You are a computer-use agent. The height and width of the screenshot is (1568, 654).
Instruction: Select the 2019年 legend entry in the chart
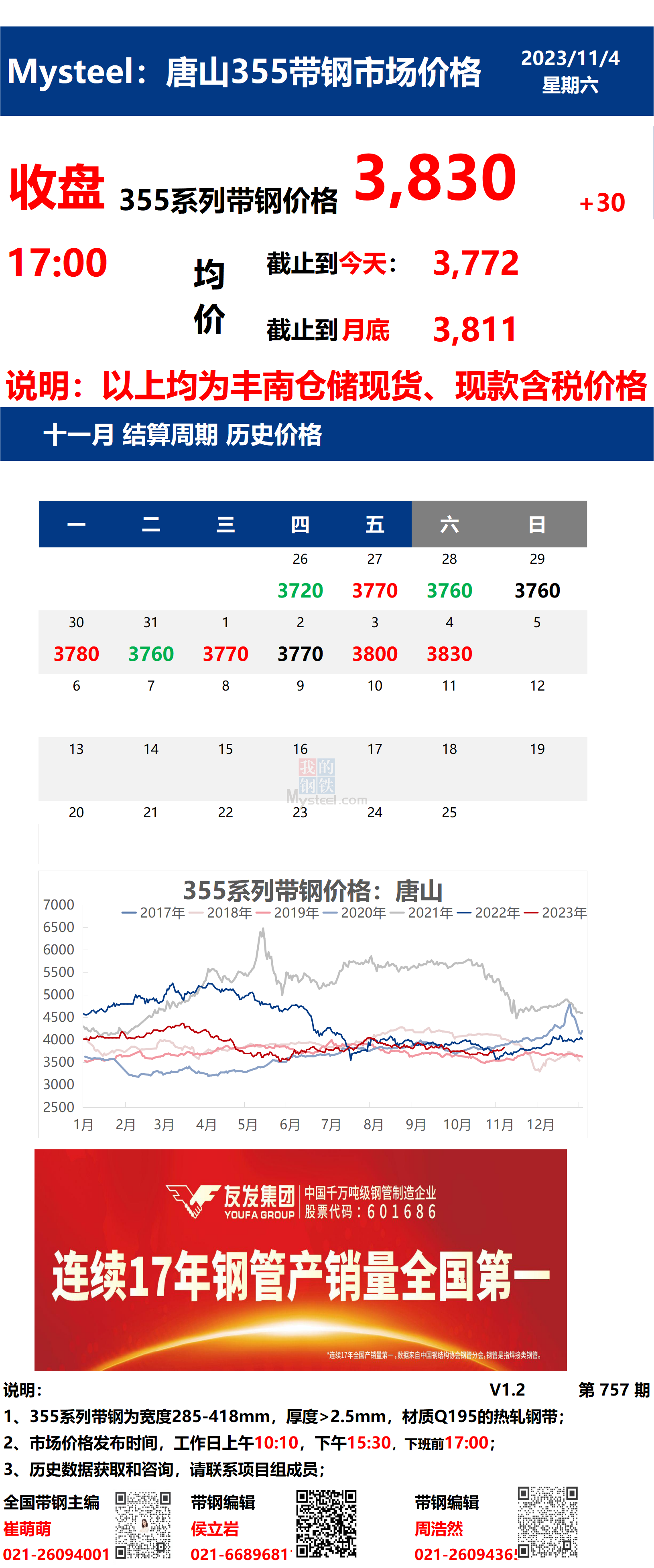[x=287, y=912]
